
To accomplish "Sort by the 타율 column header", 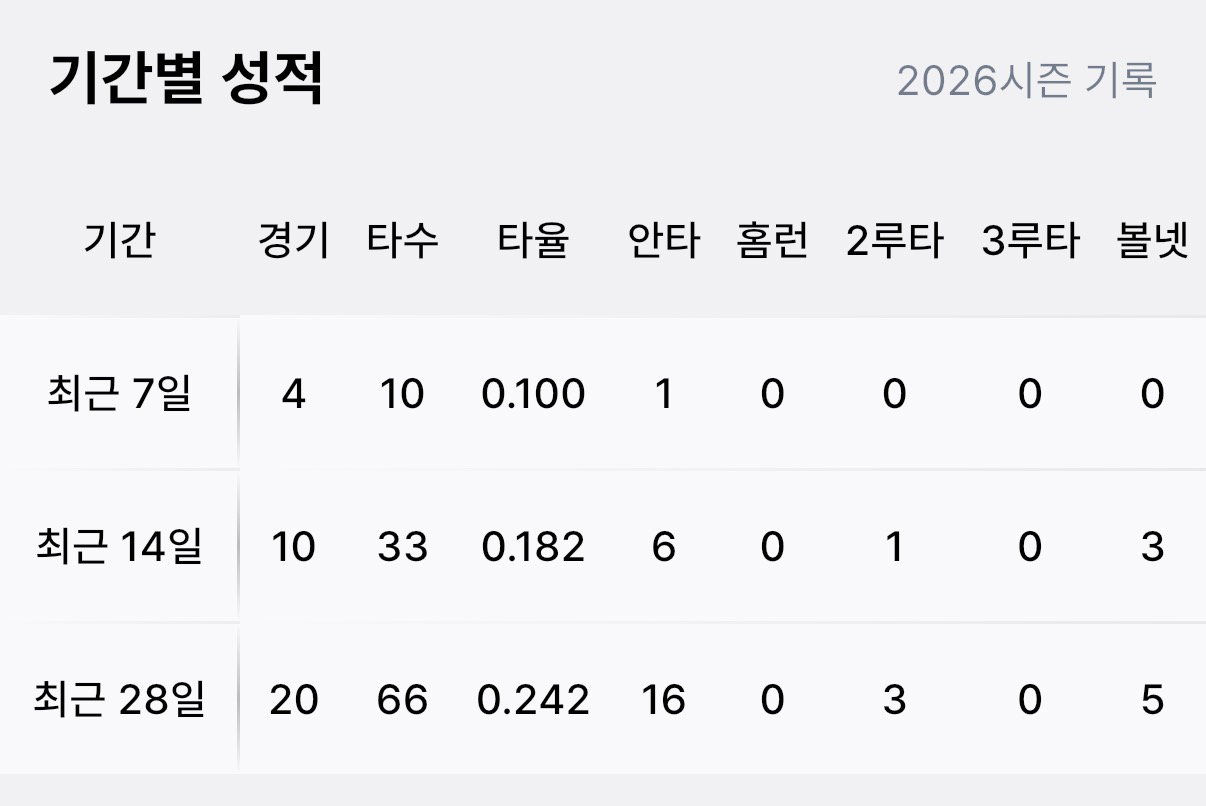I will tap(533, 242).
